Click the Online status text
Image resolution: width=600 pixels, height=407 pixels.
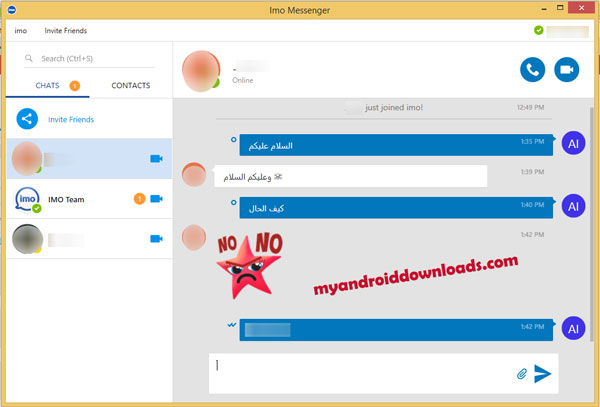pos(243,80)
